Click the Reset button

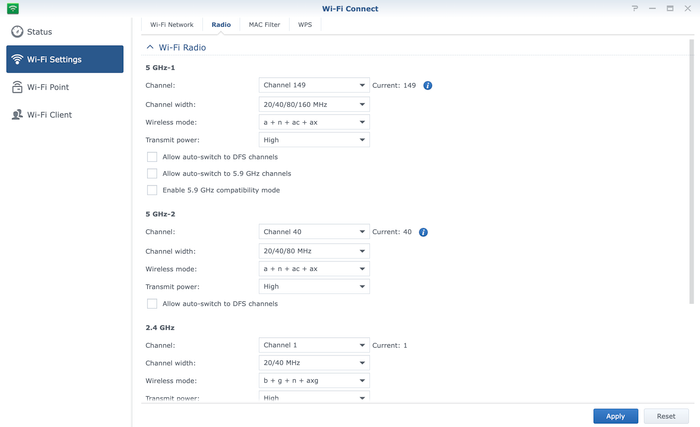point(666,416)
